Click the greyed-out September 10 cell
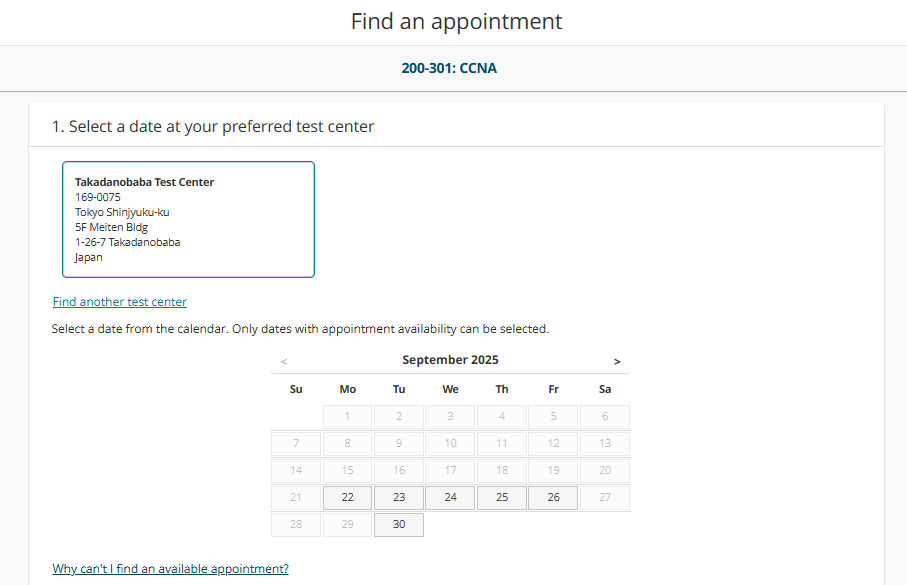907x585 pixels. [451, 443]
